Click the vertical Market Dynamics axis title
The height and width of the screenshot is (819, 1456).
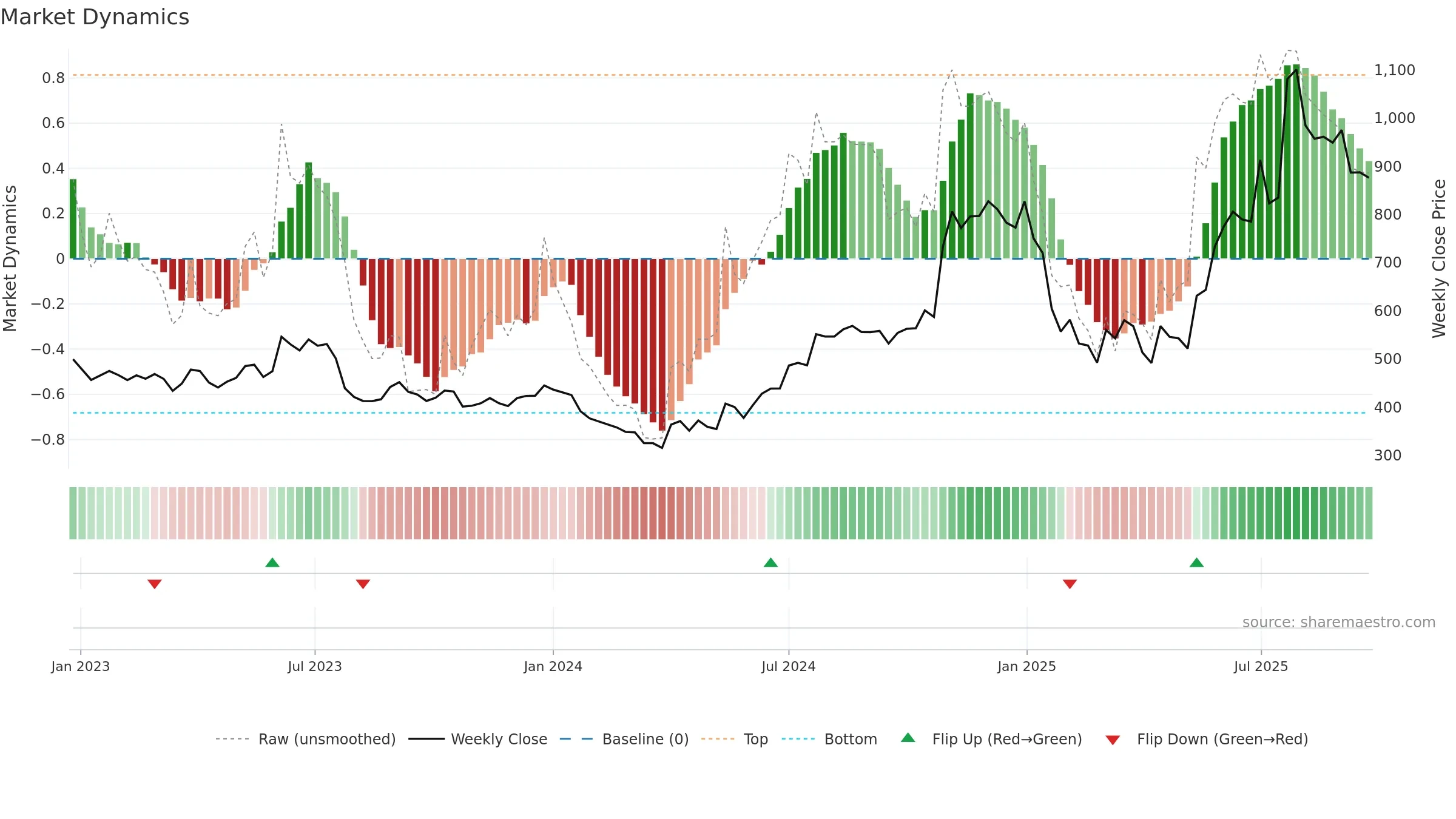pyautogui.click(x=10, y=258)
